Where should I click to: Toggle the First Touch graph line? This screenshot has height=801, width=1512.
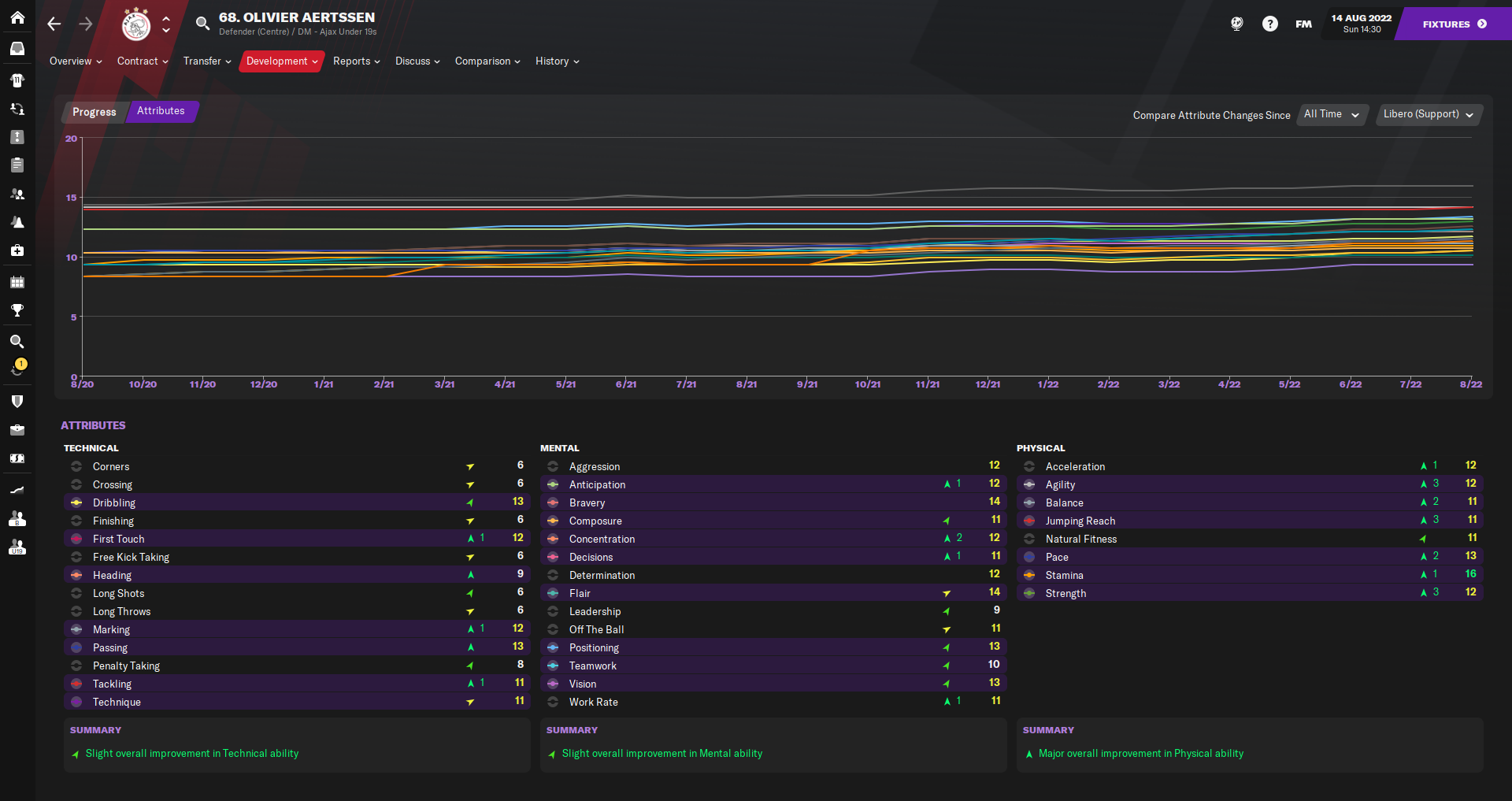[76, 539]
